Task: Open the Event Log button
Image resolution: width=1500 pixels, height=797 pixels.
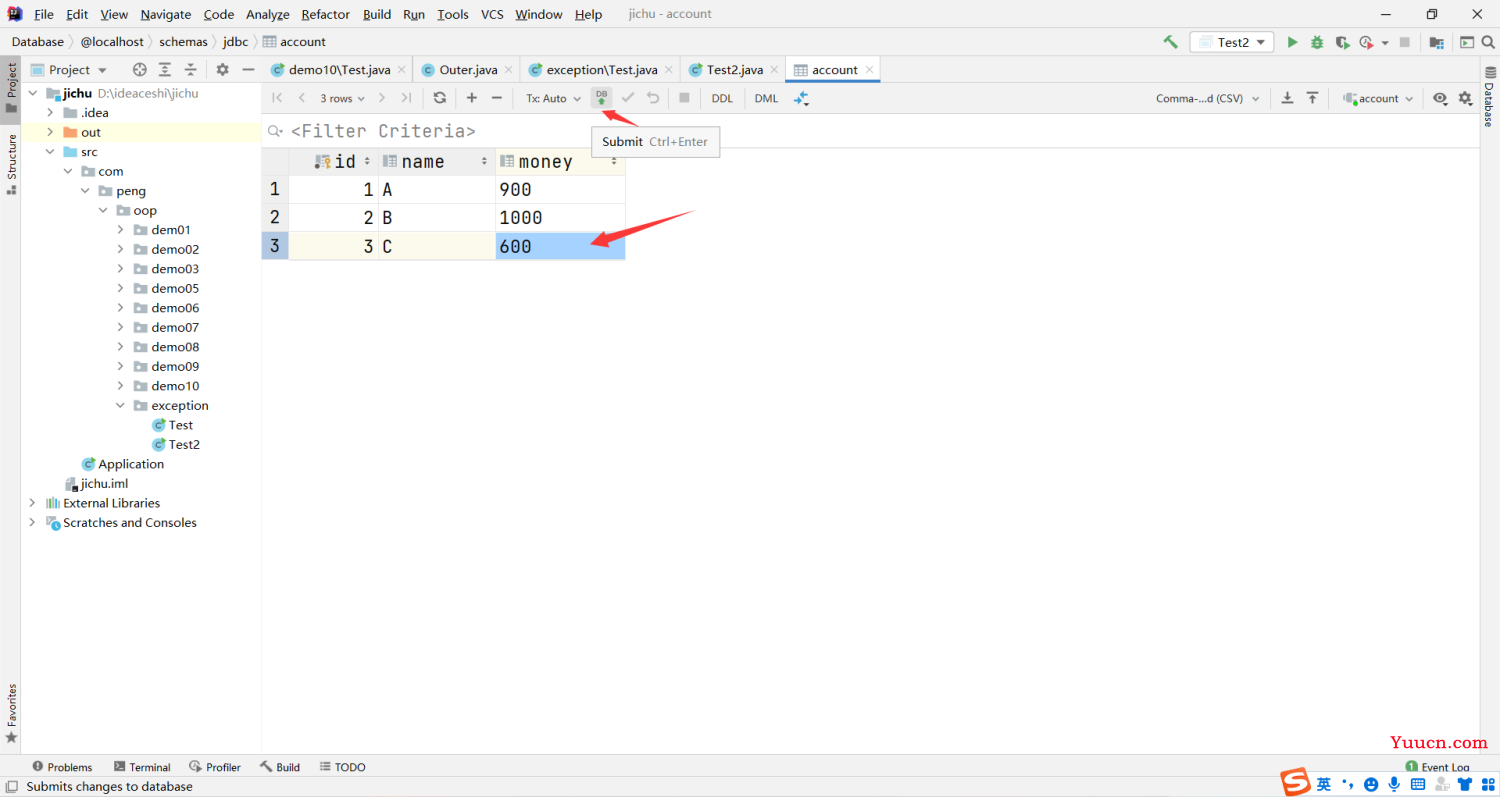Action: click(1437, 767)
